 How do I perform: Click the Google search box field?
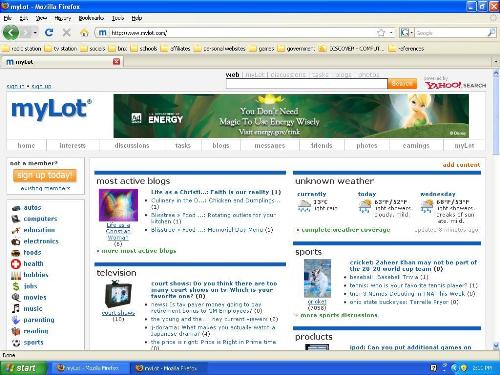coord(451,33)
